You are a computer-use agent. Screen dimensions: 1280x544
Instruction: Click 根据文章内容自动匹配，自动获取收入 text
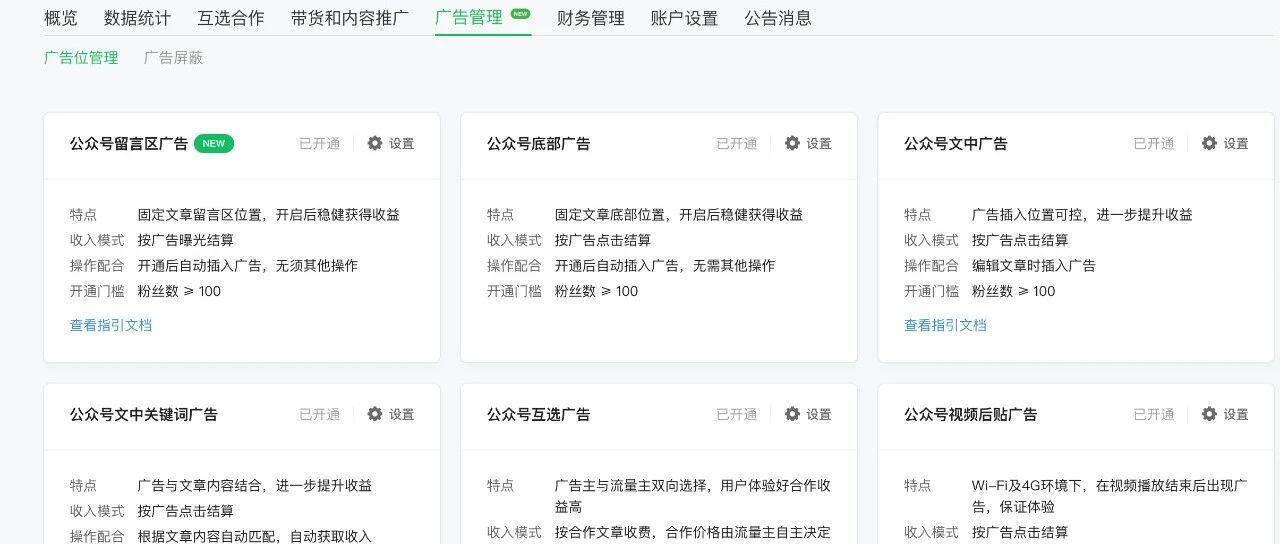click(255, 537)
